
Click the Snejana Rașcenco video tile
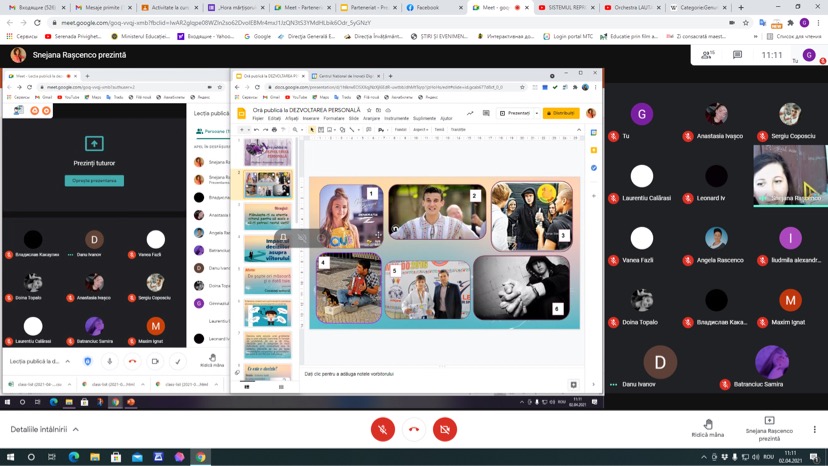(x=790, y=175)
